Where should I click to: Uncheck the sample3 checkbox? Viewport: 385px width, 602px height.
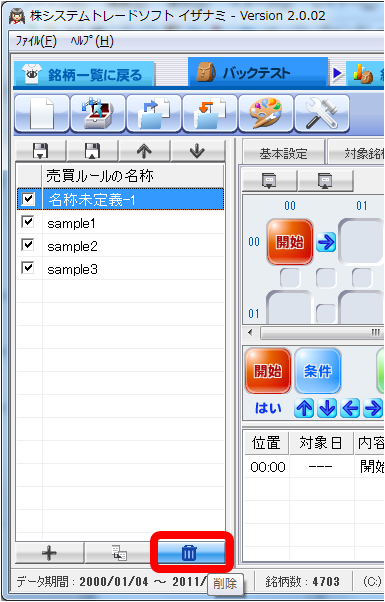[28, 268]
